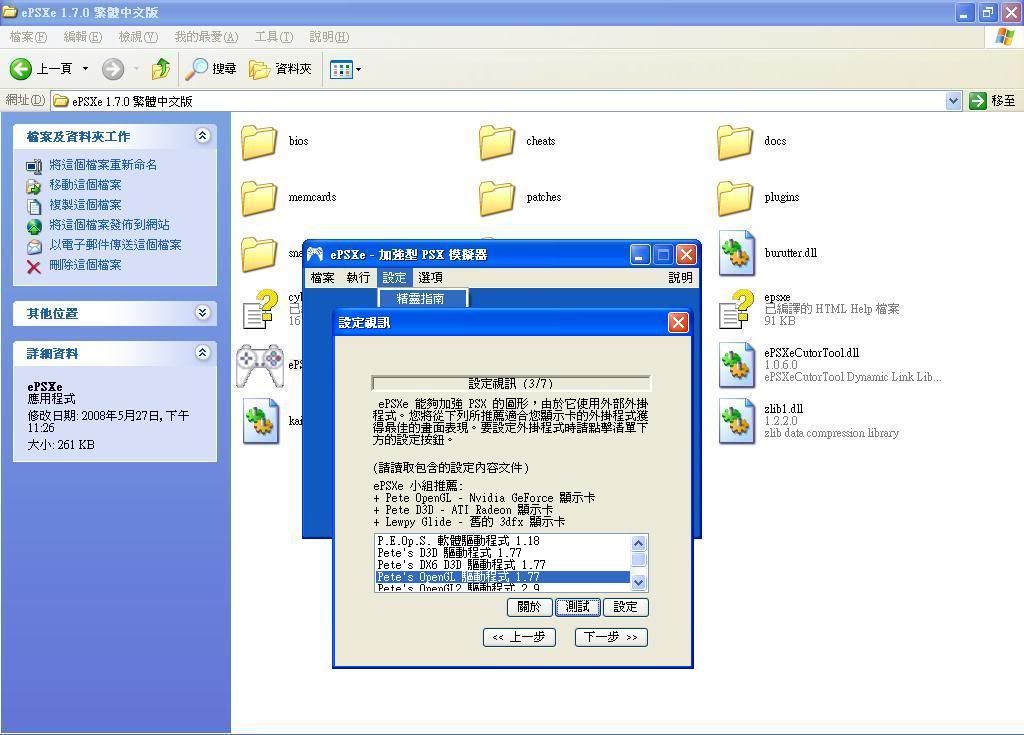Open the Explorer 檔案(F) menu
1024x735 pixels.
point(28,37)
